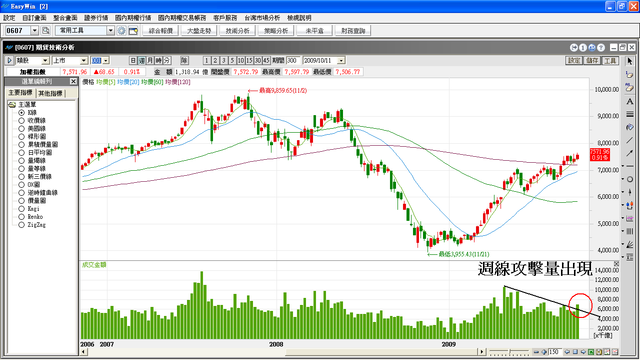Select the arrow line drawing tool

(629, 153)
